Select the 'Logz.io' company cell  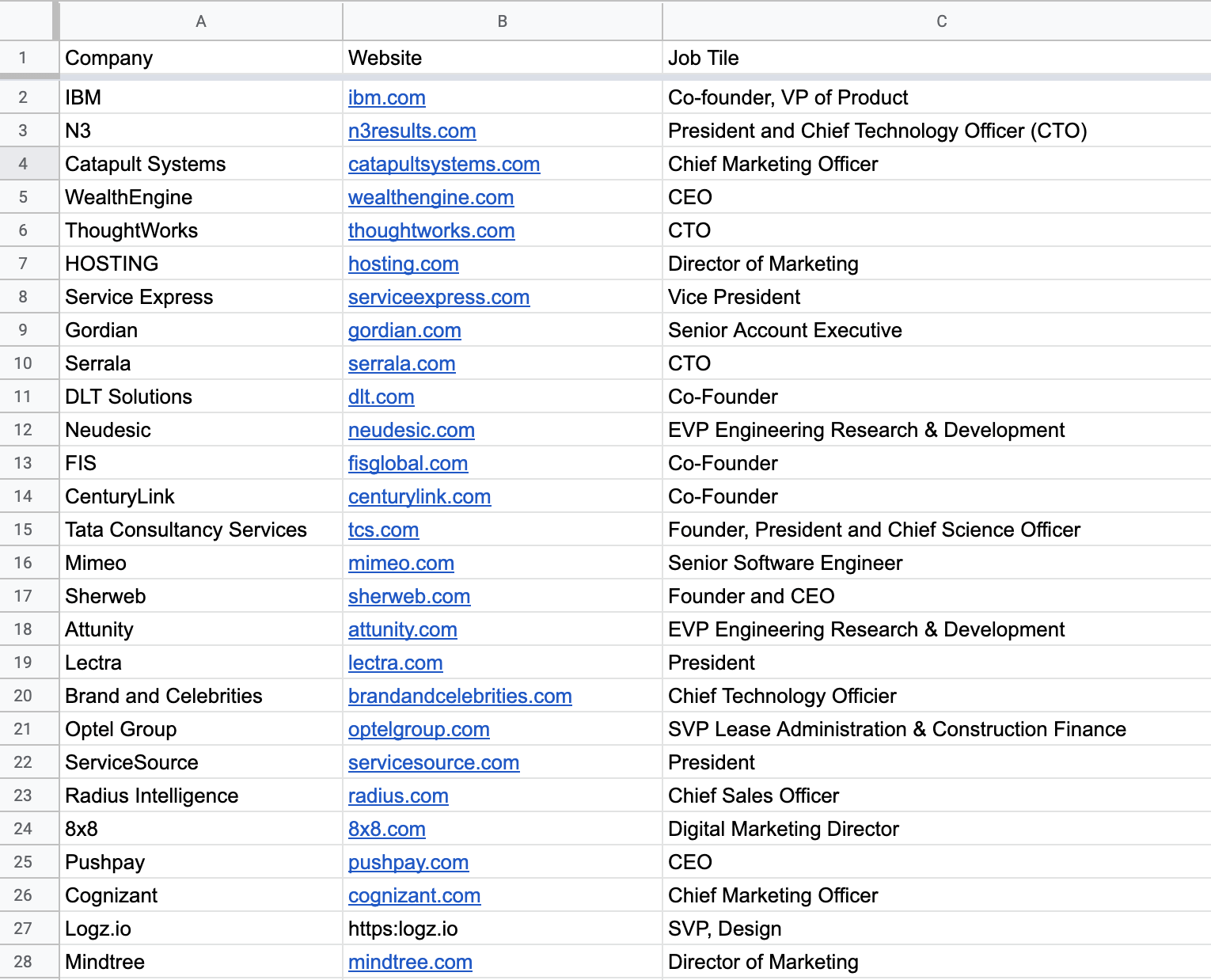click(x=201, y=929)
